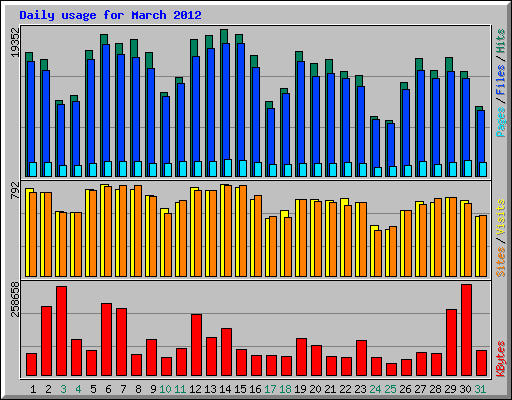Click the red KBytes bar for day 30
The width and height of the screenshot is (512, 400).
coord(466,330)
